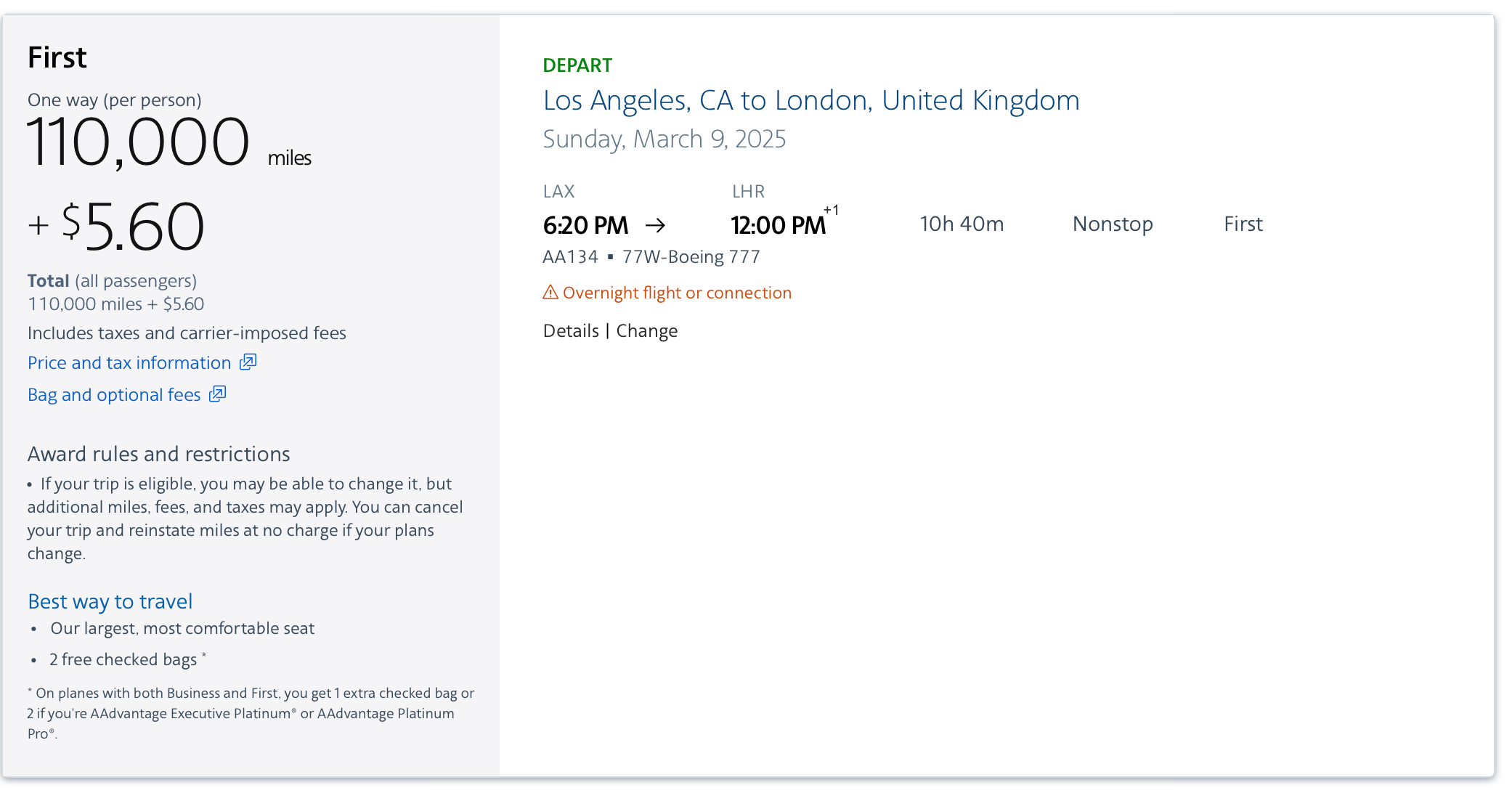Click the overnight flight warning triangle icon

pyautogui.click(x=550, y=293)
